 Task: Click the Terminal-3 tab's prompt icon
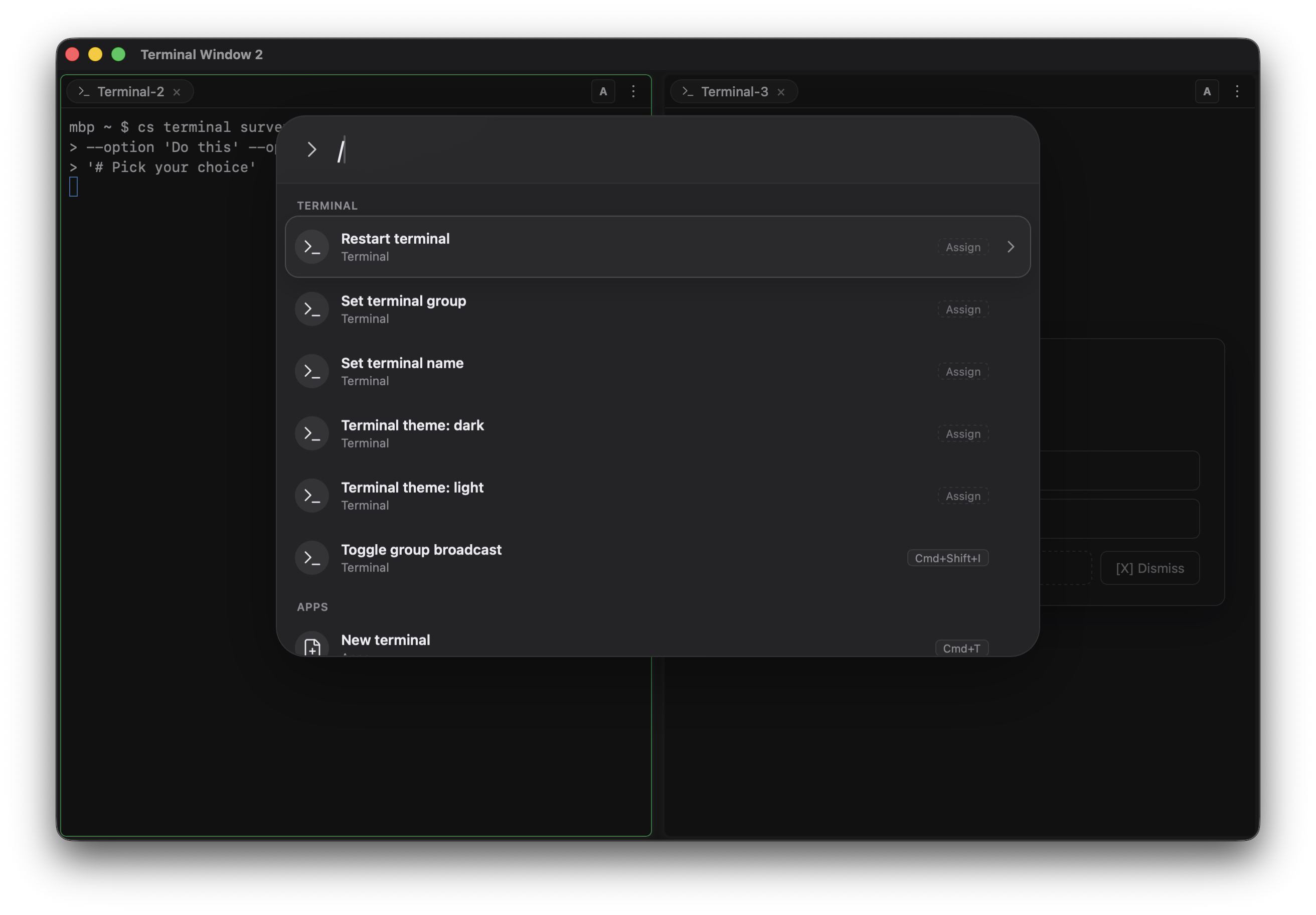click(688, 92)
